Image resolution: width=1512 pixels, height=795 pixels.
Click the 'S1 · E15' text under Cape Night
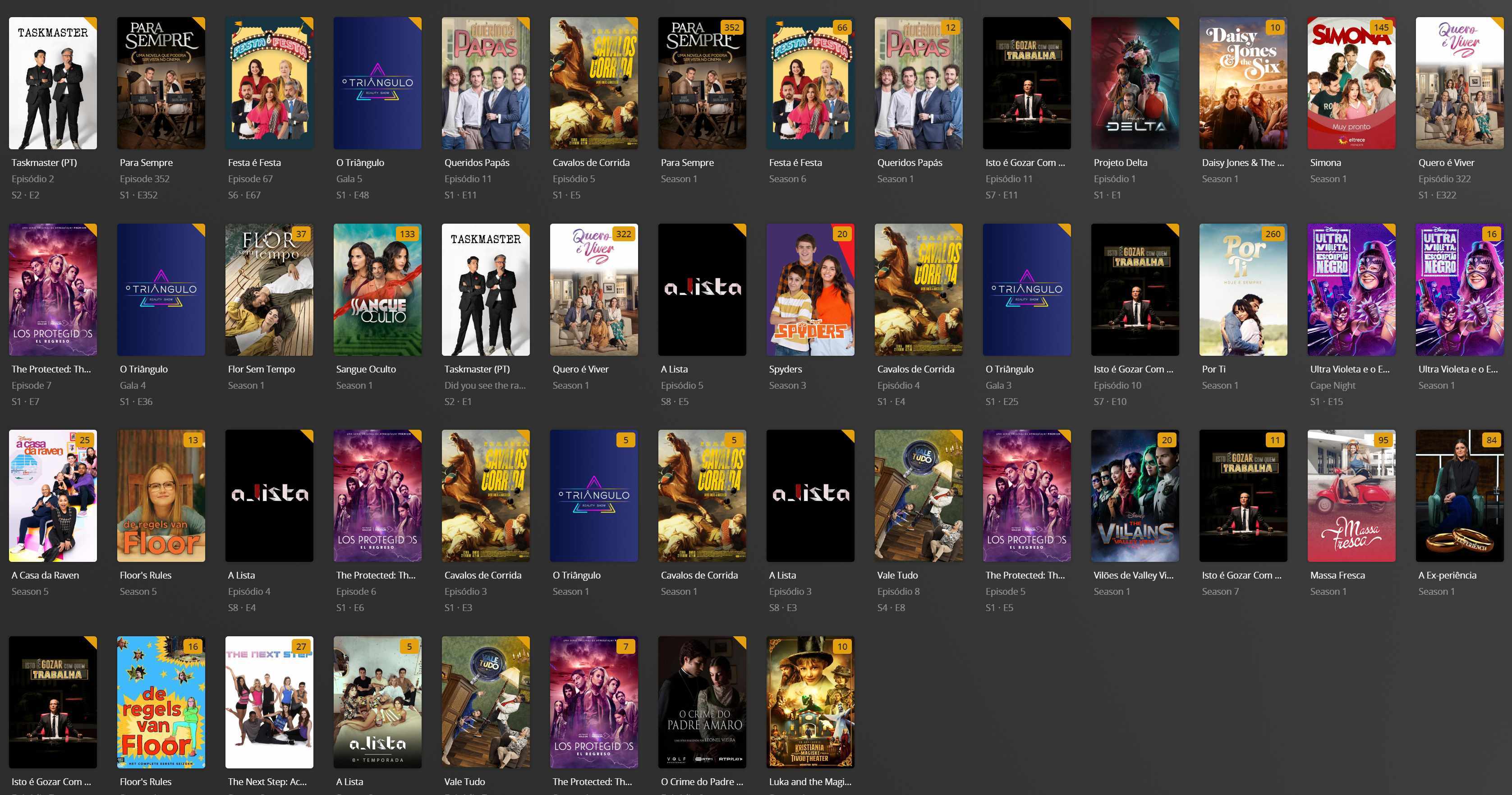tap(1327, 402)
